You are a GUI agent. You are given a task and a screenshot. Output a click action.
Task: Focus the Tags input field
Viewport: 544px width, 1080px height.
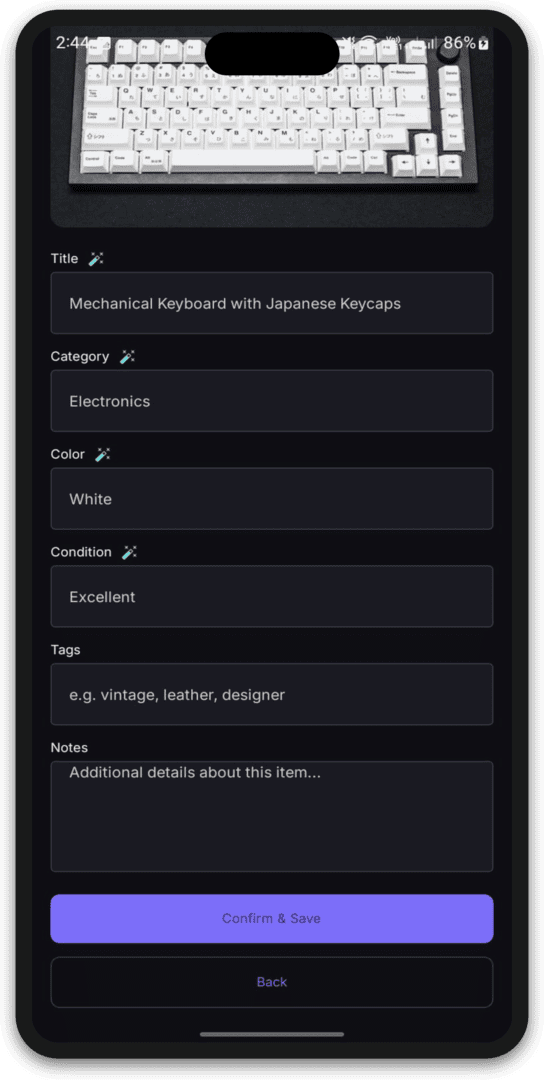[x=272, y=694]
